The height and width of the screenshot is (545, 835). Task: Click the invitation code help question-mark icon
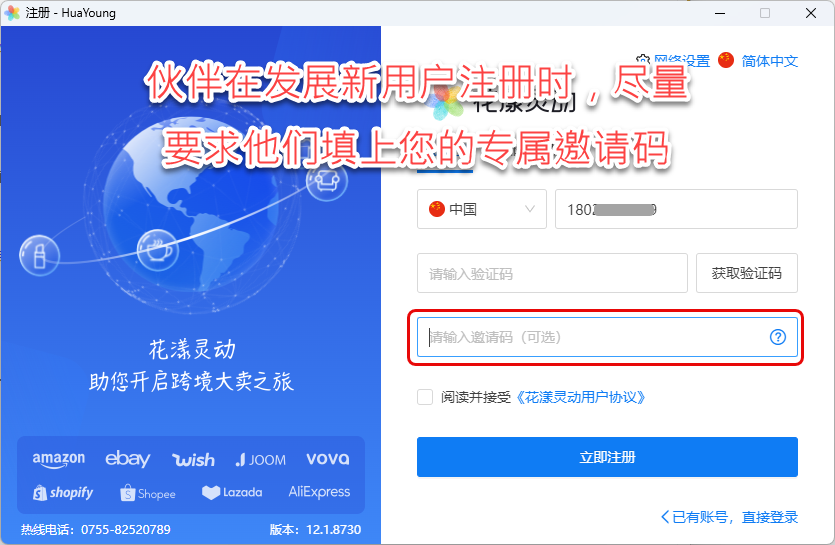(x=777, y=337)
